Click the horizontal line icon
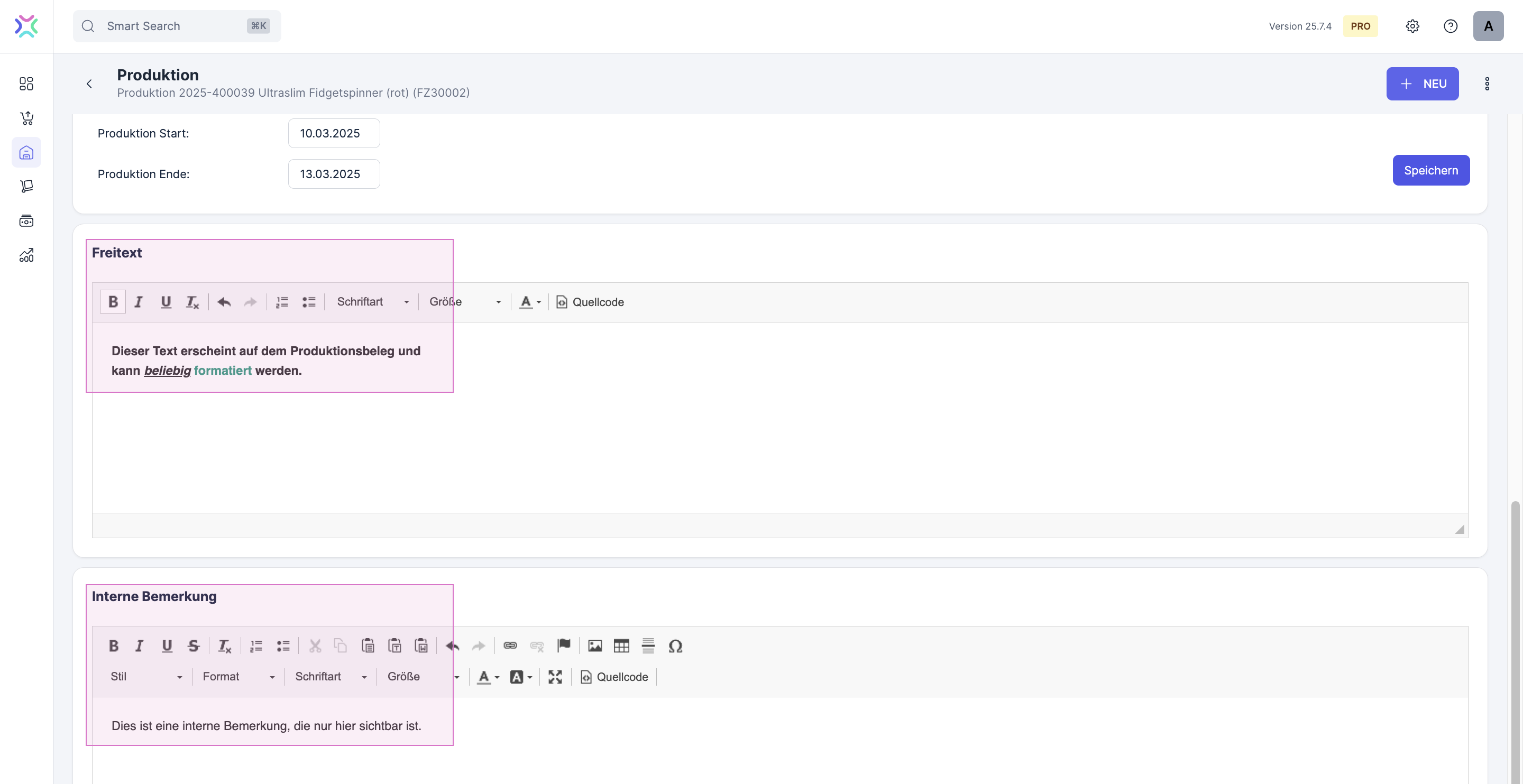This screenshot has width=1523, height=784. click(x=648, y=645)
